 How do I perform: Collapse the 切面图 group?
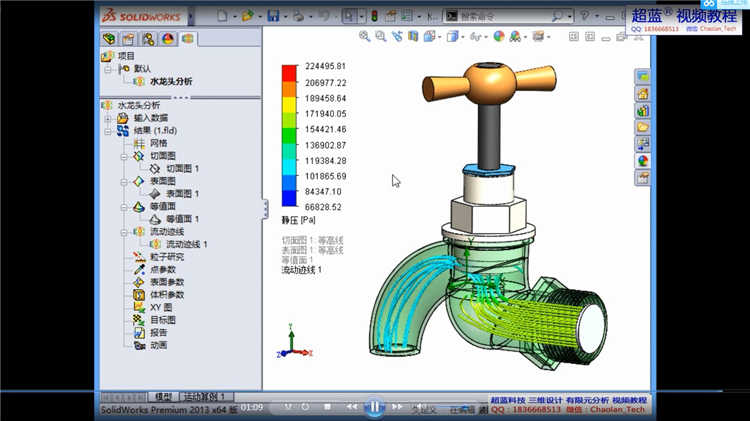coord(124,156)
